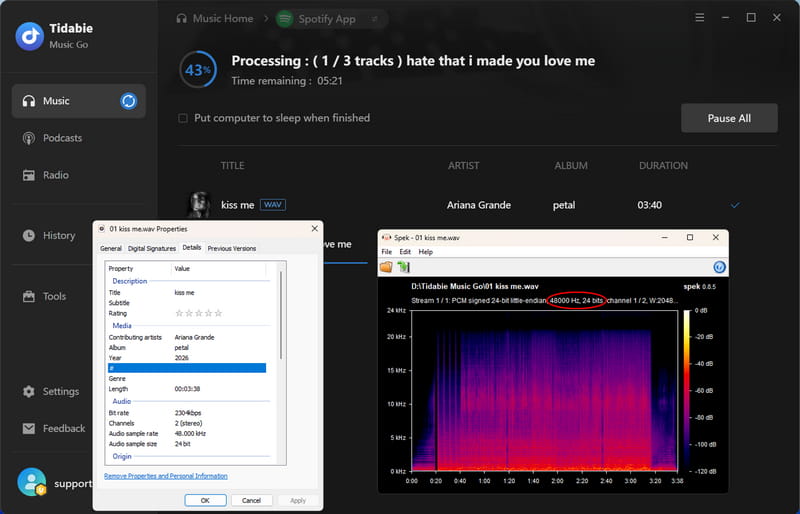The width and height of the screenshot is (800, 514).
Task: Open the Music section in sidebar
Action: (79, 101)
